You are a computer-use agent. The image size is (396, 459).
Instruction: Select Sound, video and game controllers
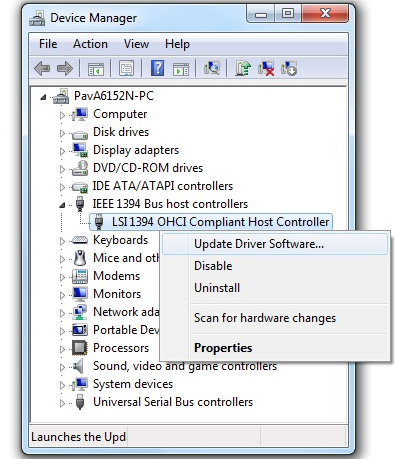coord(185,366)
